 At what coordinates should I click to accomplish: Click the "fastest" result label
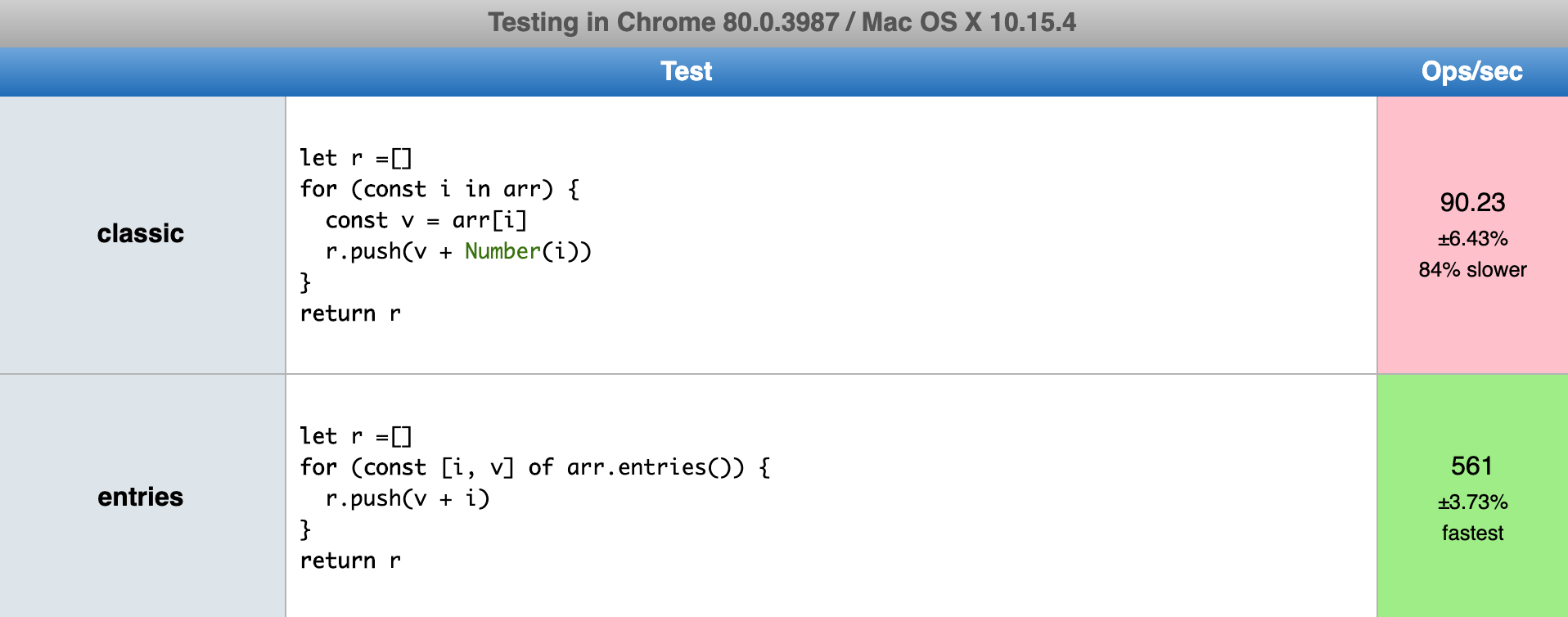coord(1472,534)
